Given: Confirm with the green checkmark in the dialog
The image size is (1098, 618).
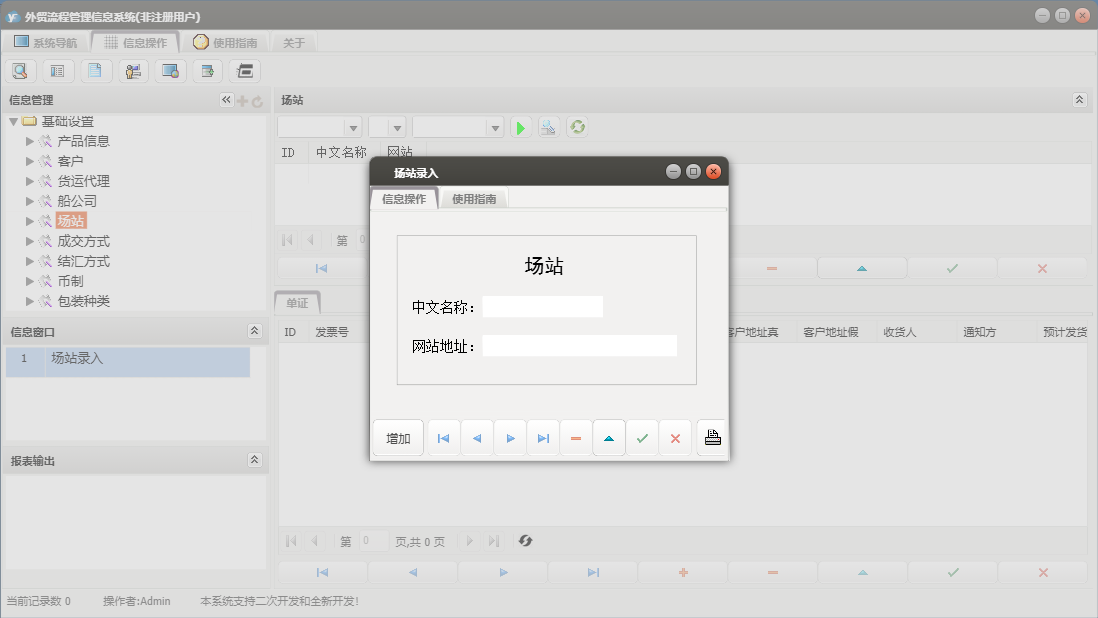Looking at the screenshot, I should (642, 437).
